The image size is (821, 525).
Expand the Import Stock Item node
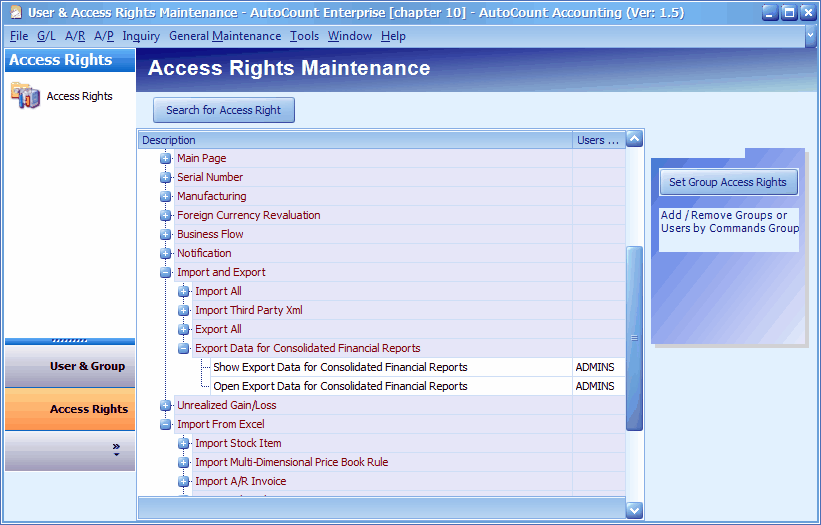[x=184, y=443]
